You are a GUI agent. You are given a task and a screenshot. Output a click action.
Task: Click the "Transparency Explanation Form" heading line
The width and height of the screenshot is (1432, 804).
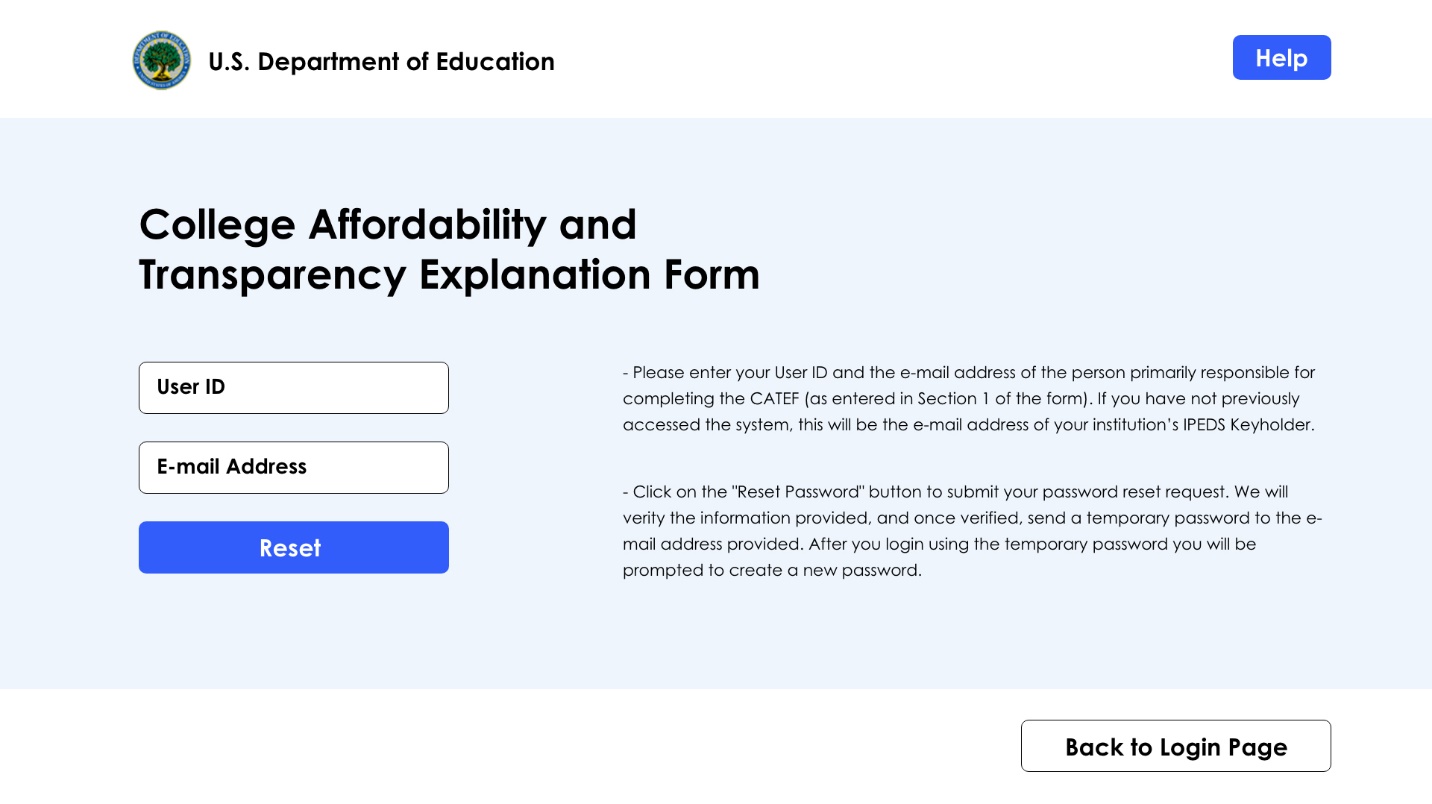point(449,275)
